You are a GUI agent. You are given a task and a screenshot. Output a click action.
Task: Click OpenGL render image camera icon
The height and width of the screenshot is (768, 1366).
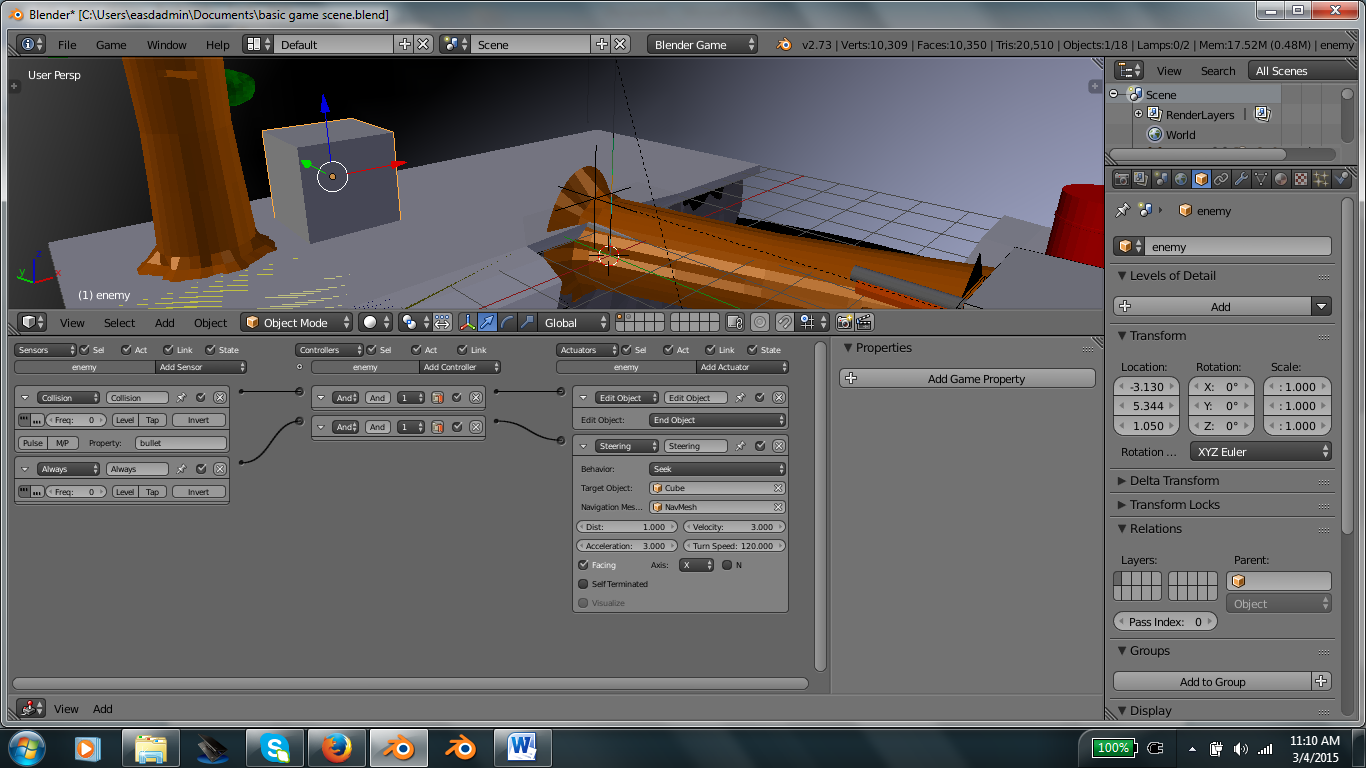point(845,322)
